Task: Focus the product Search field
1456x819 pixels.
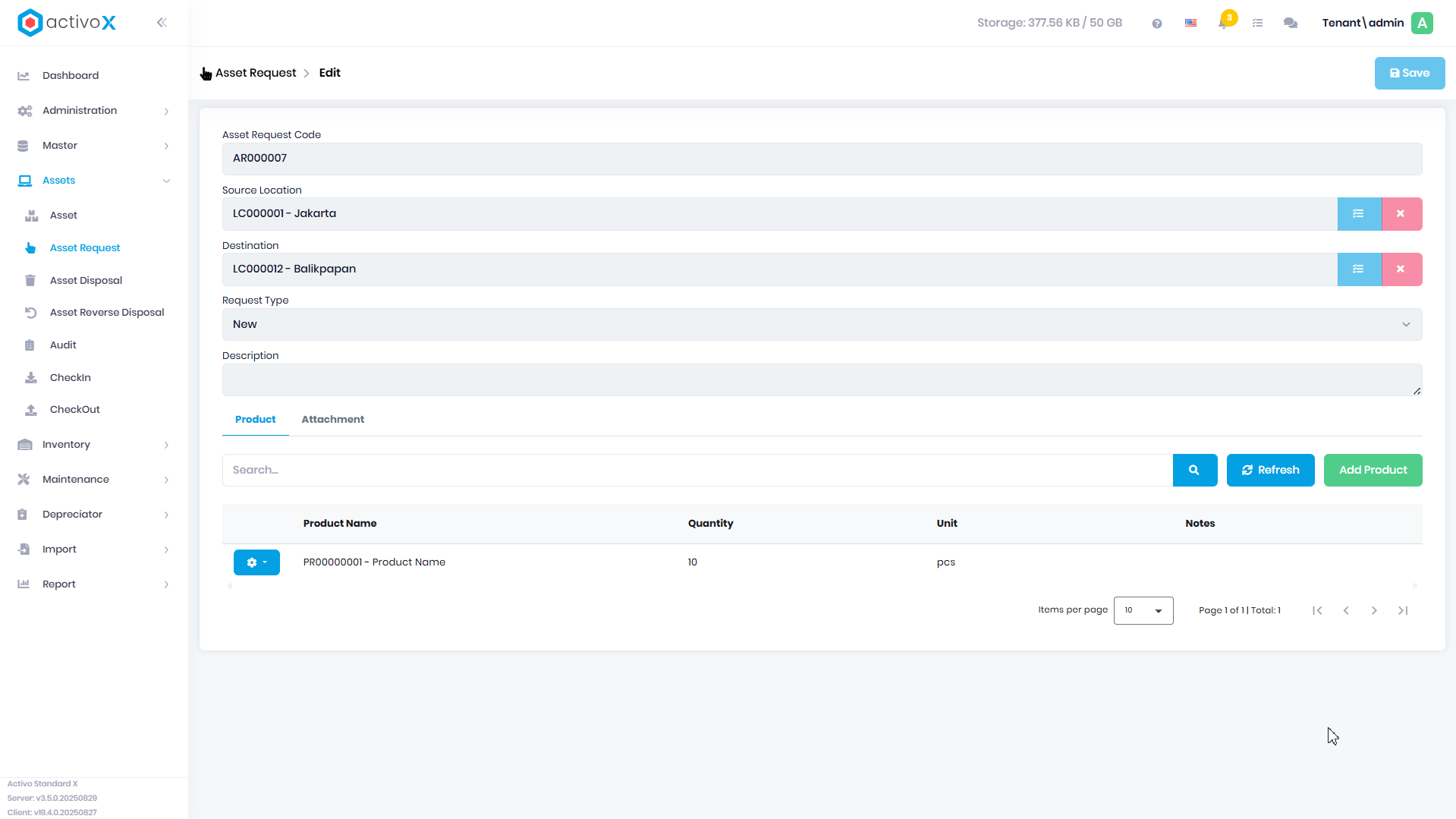Action: pos(697,471)
